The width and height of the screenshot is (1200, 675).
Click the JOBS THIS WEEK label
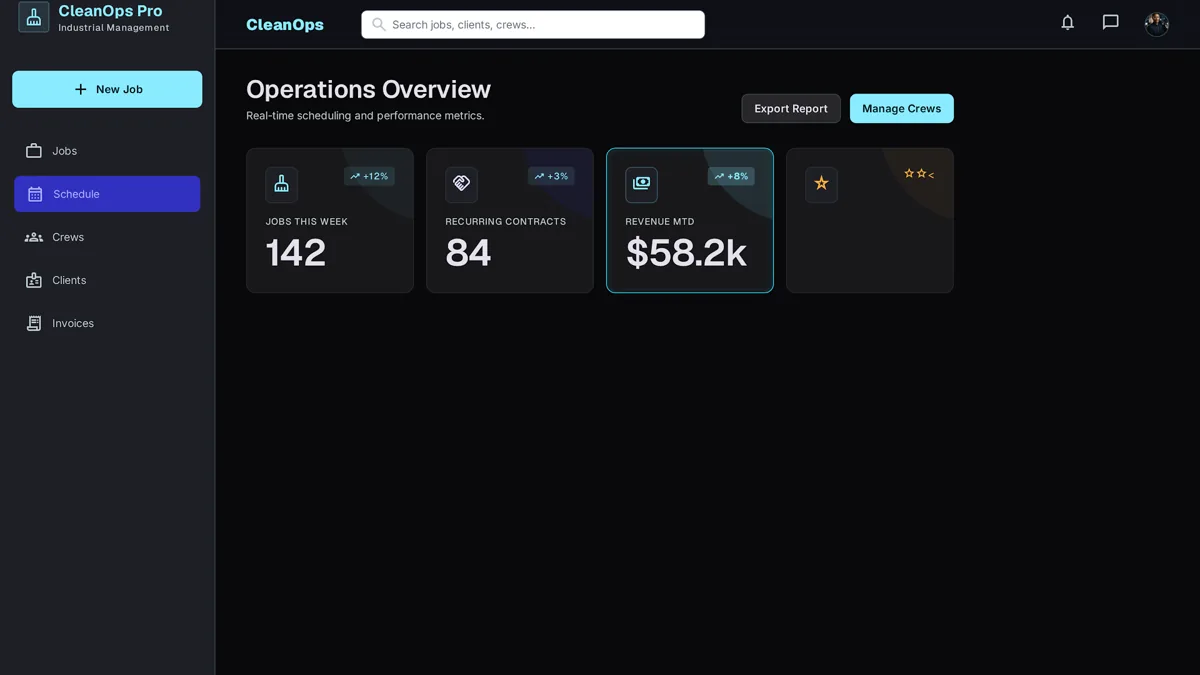coord(307,222)
